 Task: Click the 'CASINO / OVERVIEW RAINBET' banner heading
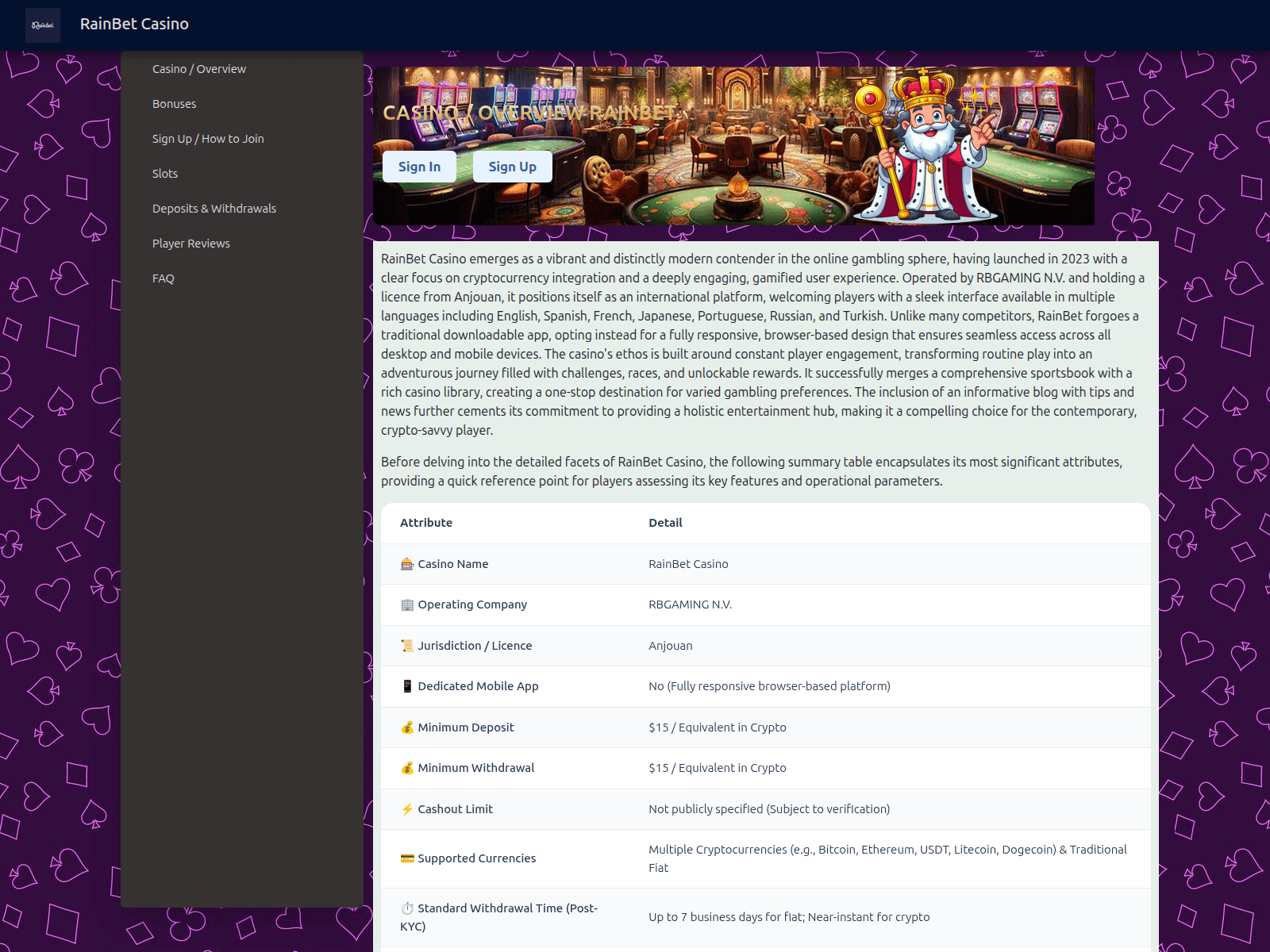tap(529, 113)
